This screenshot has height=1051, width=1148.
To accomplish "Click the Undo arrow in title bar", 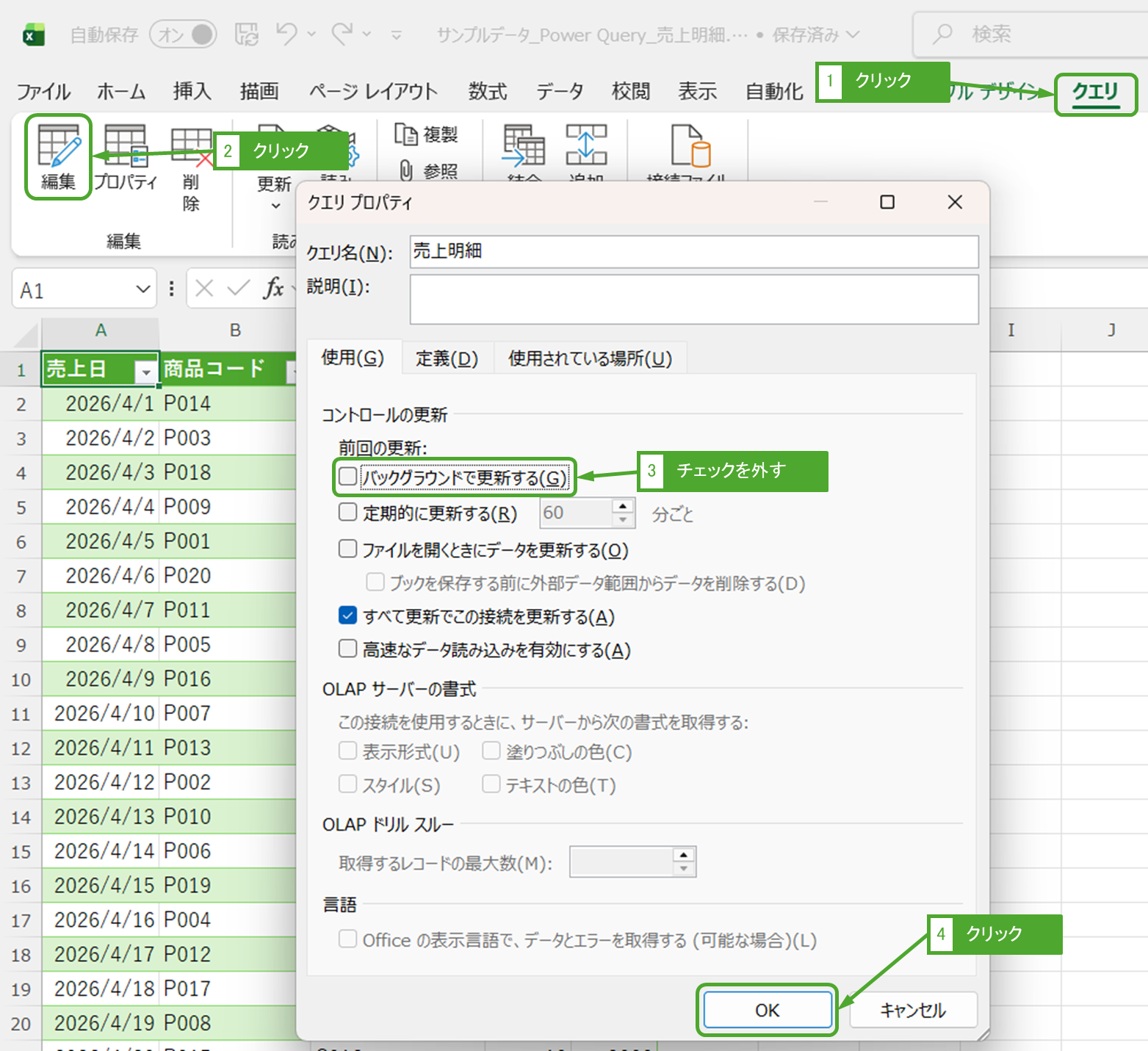I will click(x=286, y=34).
